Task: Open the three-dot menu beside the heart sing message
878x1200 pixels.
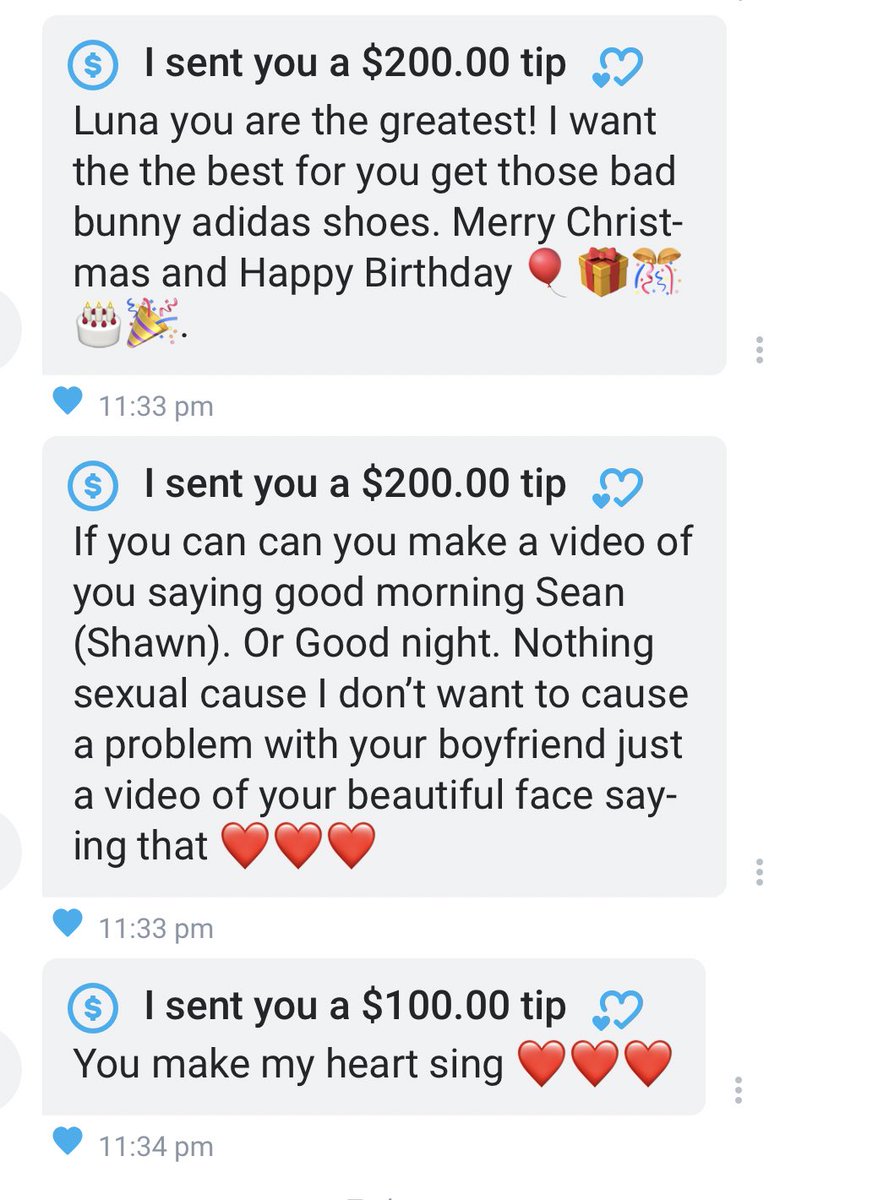Action: (x=738, y=1089)
